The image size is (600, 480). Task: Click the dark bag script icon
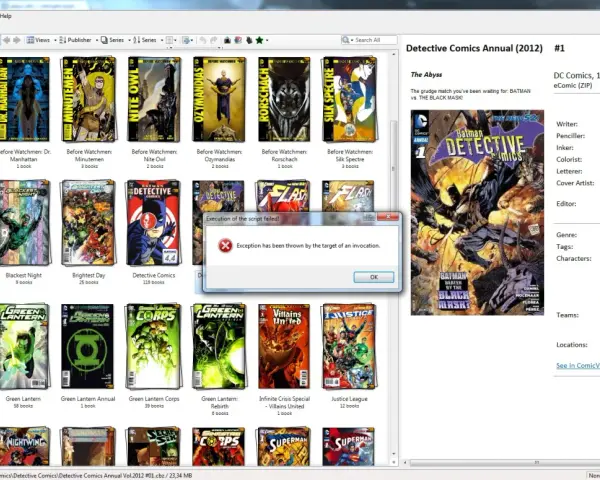(x=227, y=40)
